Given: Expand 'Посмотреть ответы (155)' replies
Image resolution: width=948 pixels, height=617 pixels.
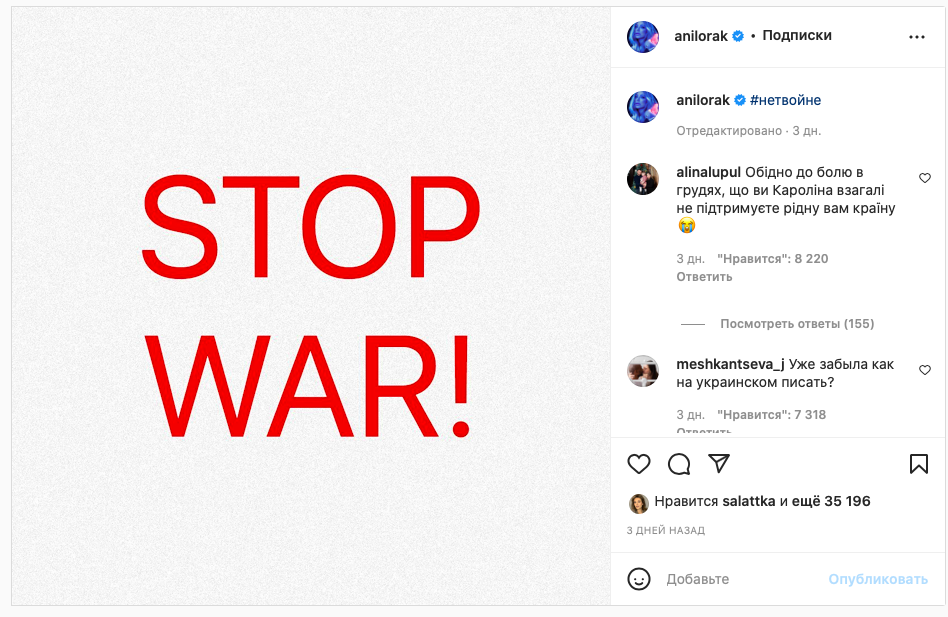Looking at the screenshot, I should click(796, 324).
